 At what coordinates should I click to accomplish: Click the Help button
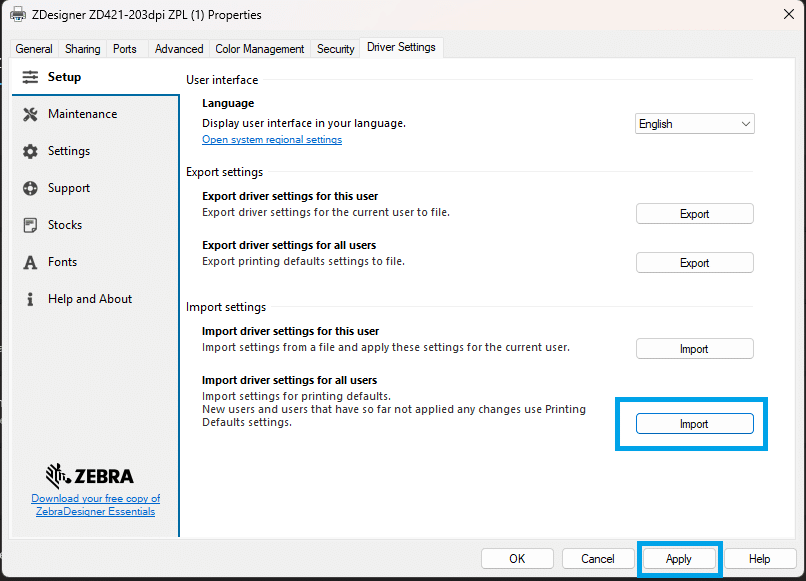[759, 559]
